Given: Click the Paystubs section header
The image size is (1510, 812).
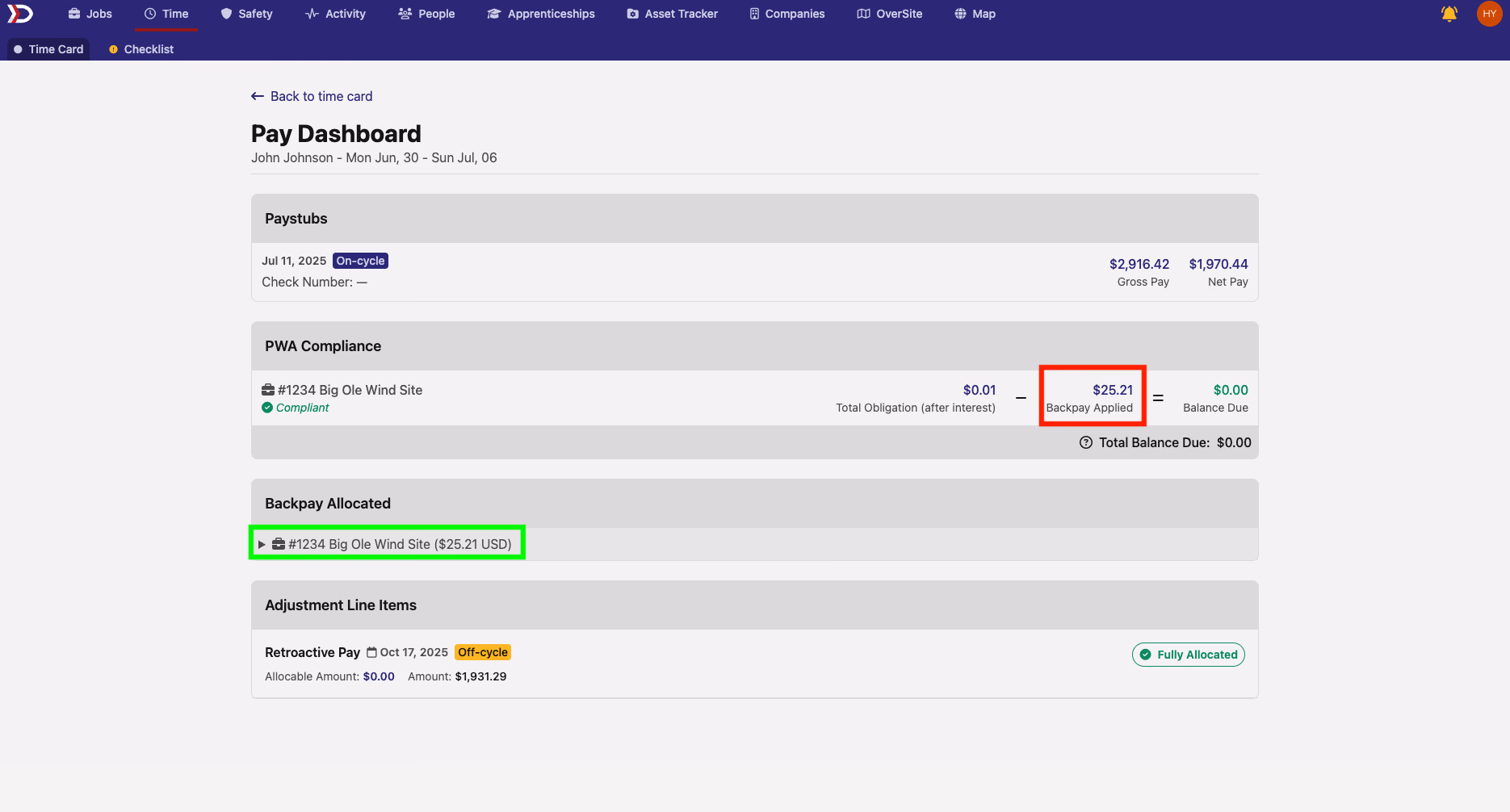Looking at the screenshot, I should [754, 218].
